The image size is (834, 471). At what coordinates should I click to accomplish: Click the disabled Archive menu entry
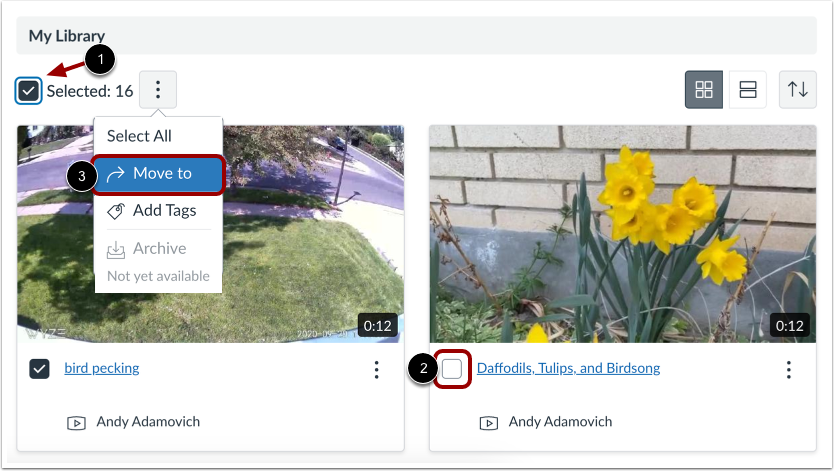coord(159,248)
